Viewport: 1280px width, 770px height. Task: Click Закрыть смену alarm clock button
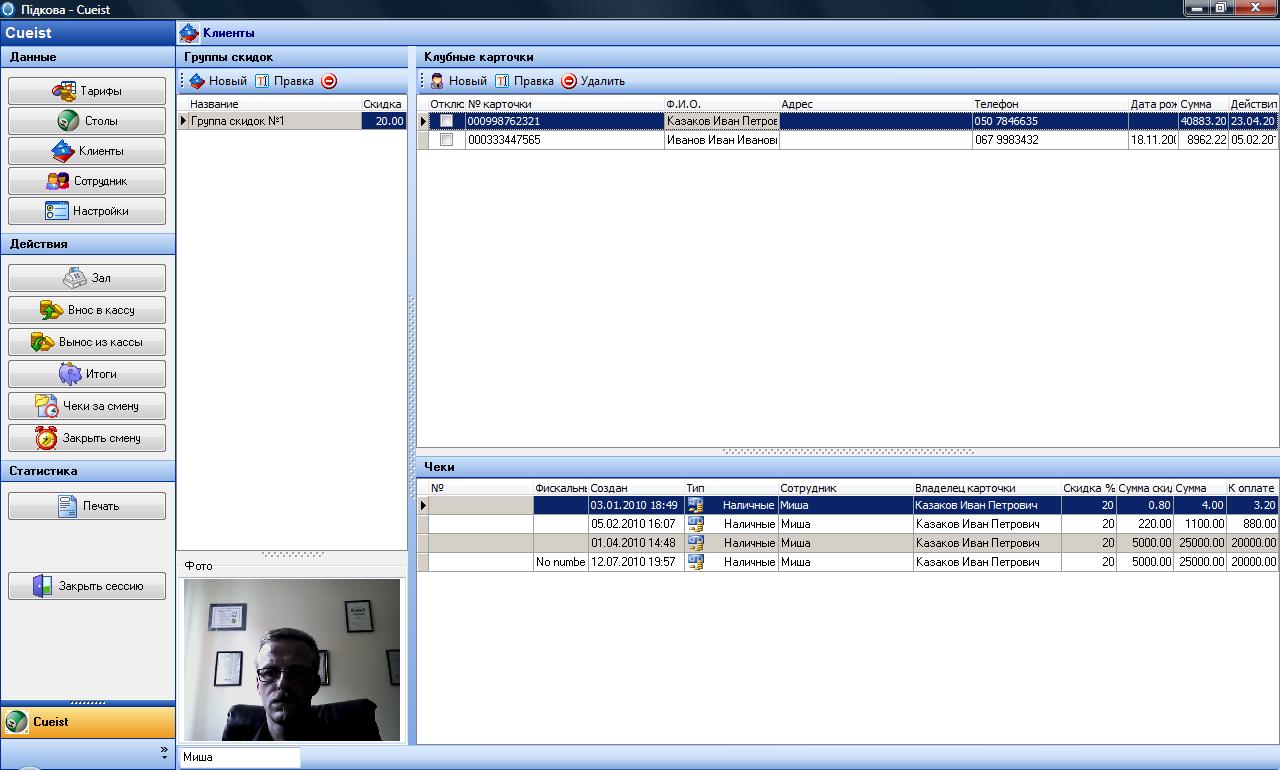point(87,438)
